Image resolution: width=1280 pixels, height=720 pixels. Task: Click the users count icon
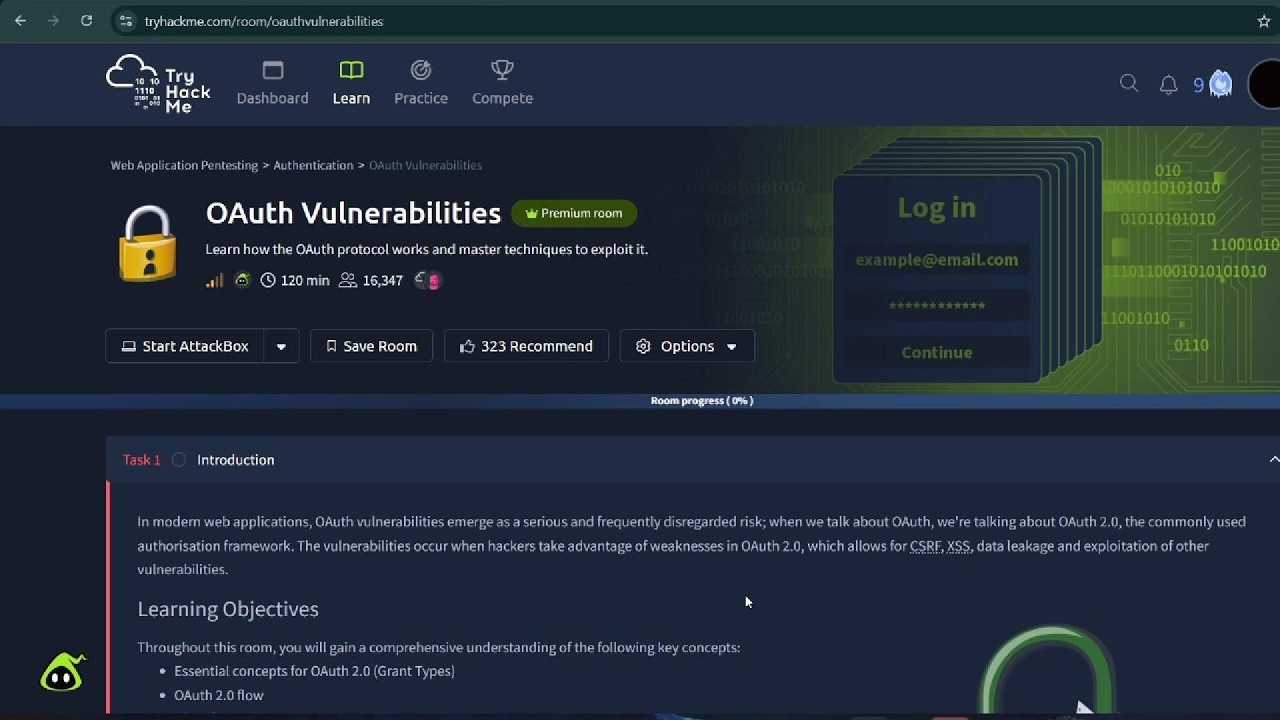pyautogui.click(x=347, y=280)
